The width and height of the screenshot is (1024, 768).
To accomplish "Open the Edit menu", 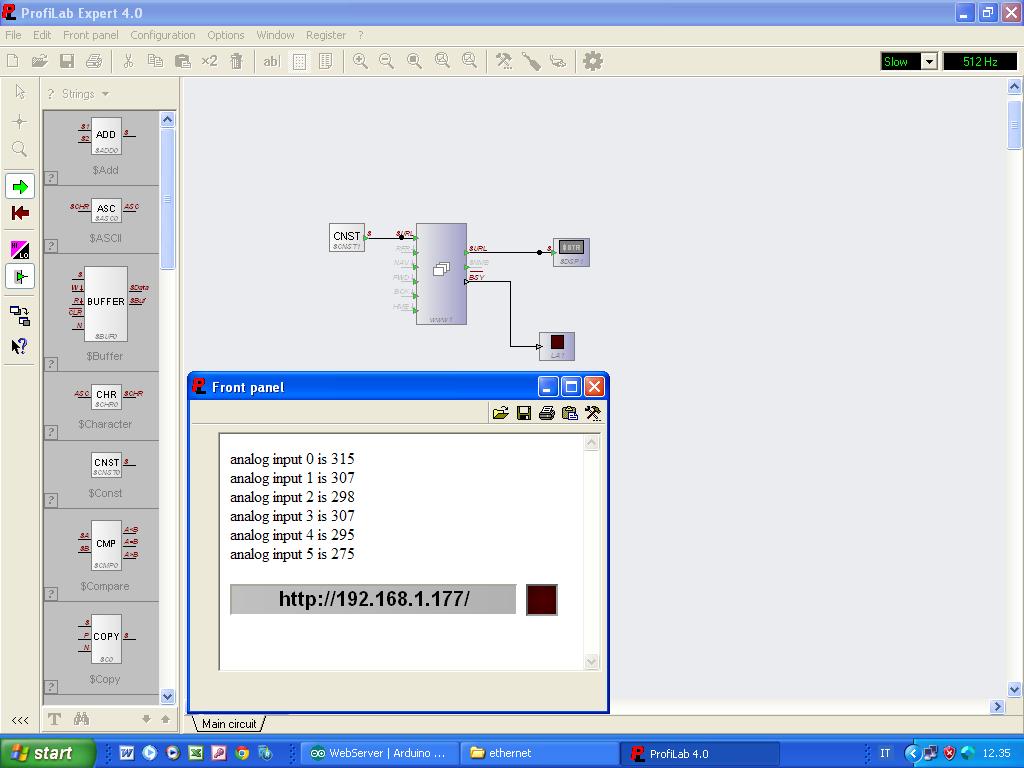I will click(42, 35).
